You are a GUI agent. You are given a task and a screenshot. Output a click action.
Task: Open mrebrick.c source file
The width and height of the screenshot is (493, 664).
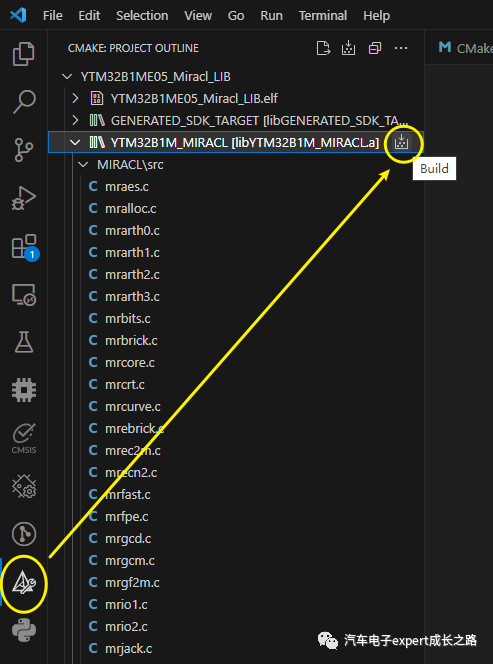click(x=134, y=429)
